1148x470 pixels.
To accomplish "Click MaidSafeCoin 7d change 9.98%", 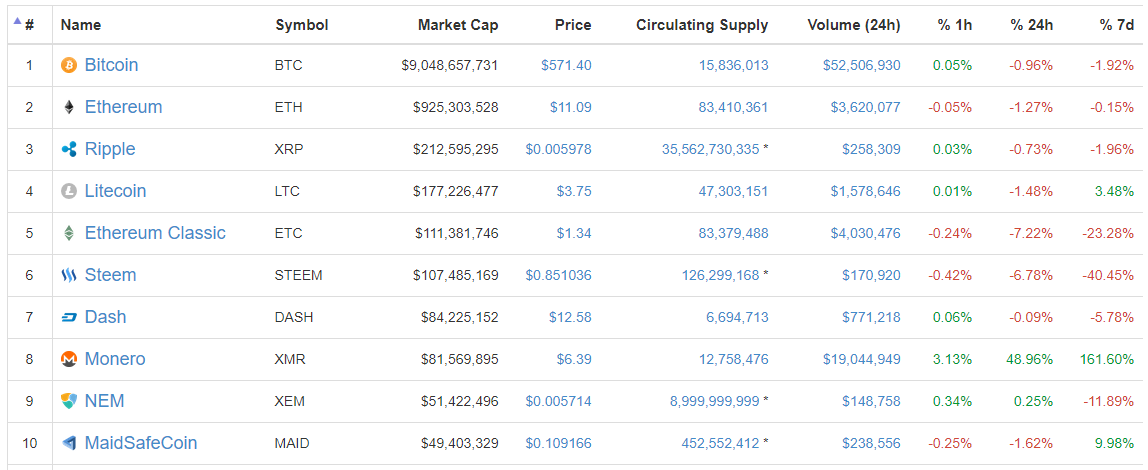I will coord(1116,444).
